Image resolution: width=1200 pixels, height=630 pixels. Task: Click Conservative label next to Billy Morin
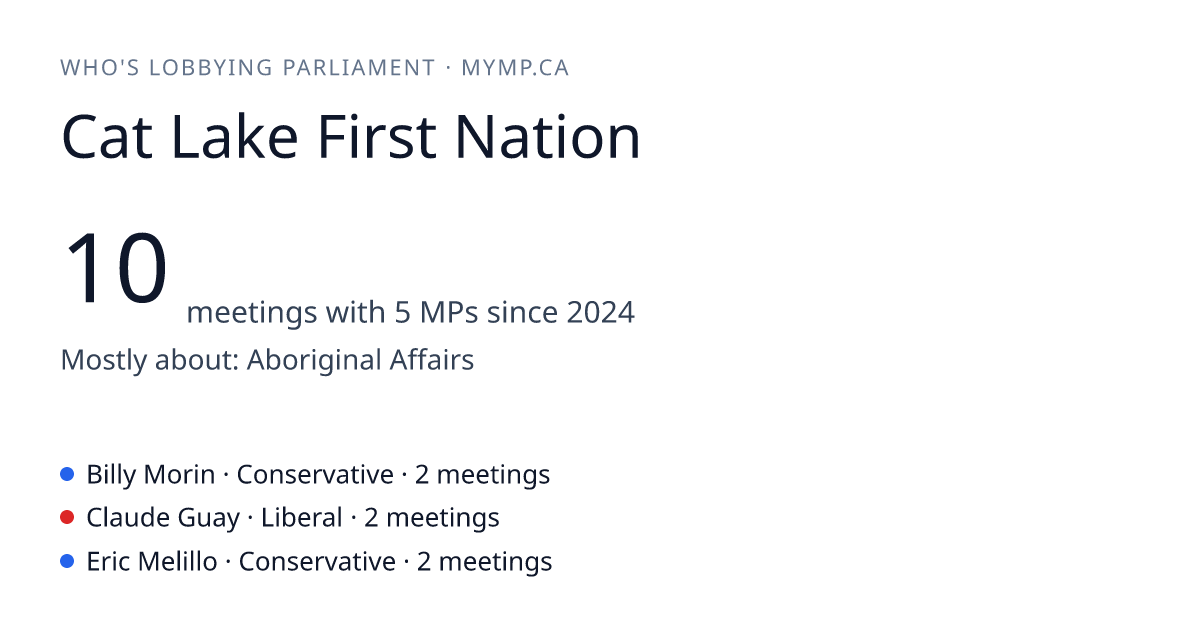[x=315, y=474]
